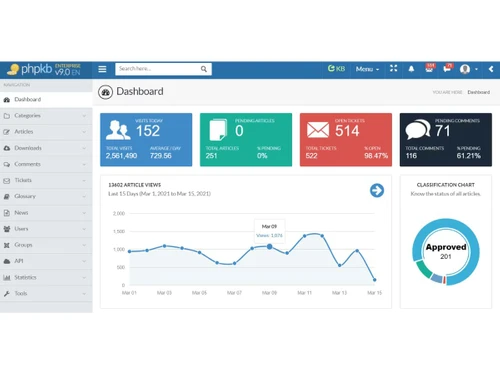Click the visitors icon on Visits Today card
This screenshot has width=500, height=375.
tap(118, 130)
